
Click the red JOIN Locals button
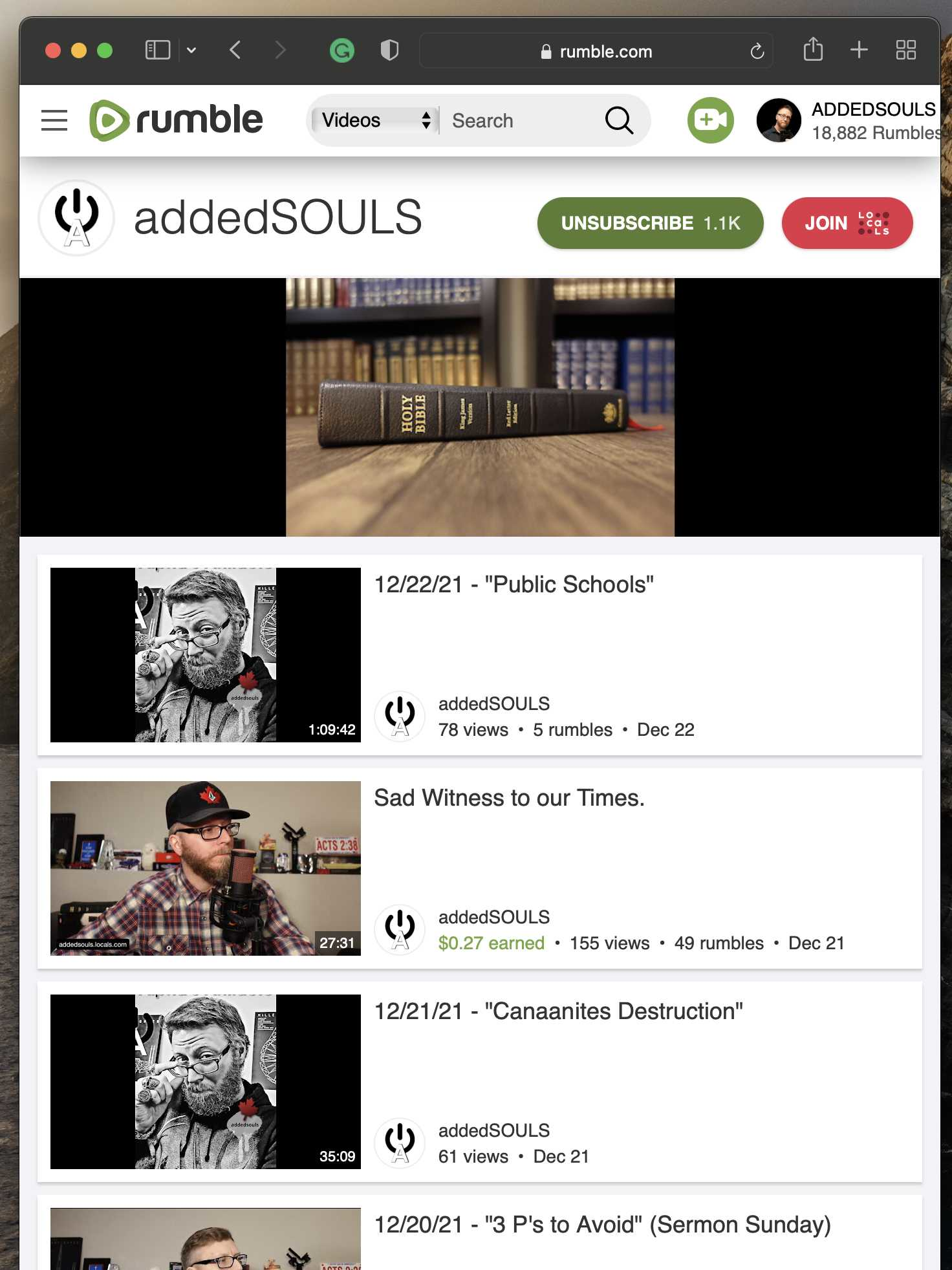click(847, 223)
